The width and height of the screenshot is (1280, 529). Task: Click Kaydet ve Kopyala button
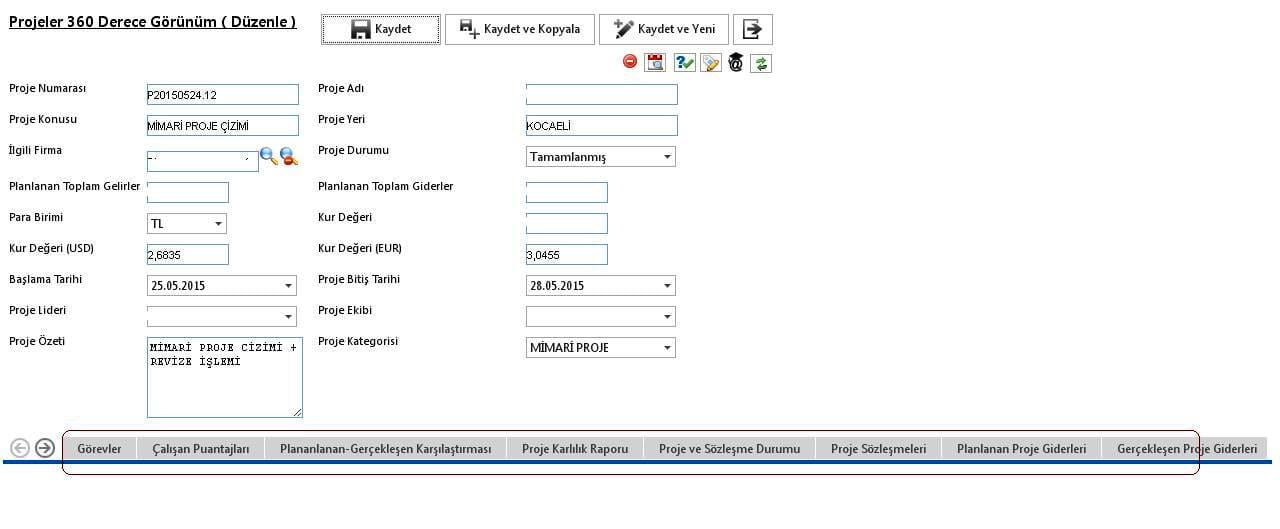click(520, 29)
